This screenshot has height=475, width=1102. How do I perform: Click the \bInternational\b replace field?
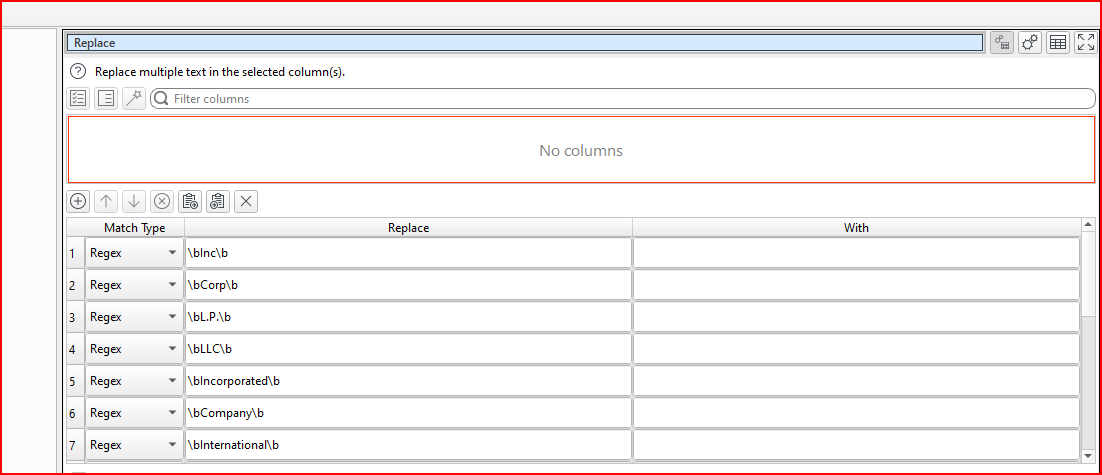pyautogui.click(x=408, y=445)
